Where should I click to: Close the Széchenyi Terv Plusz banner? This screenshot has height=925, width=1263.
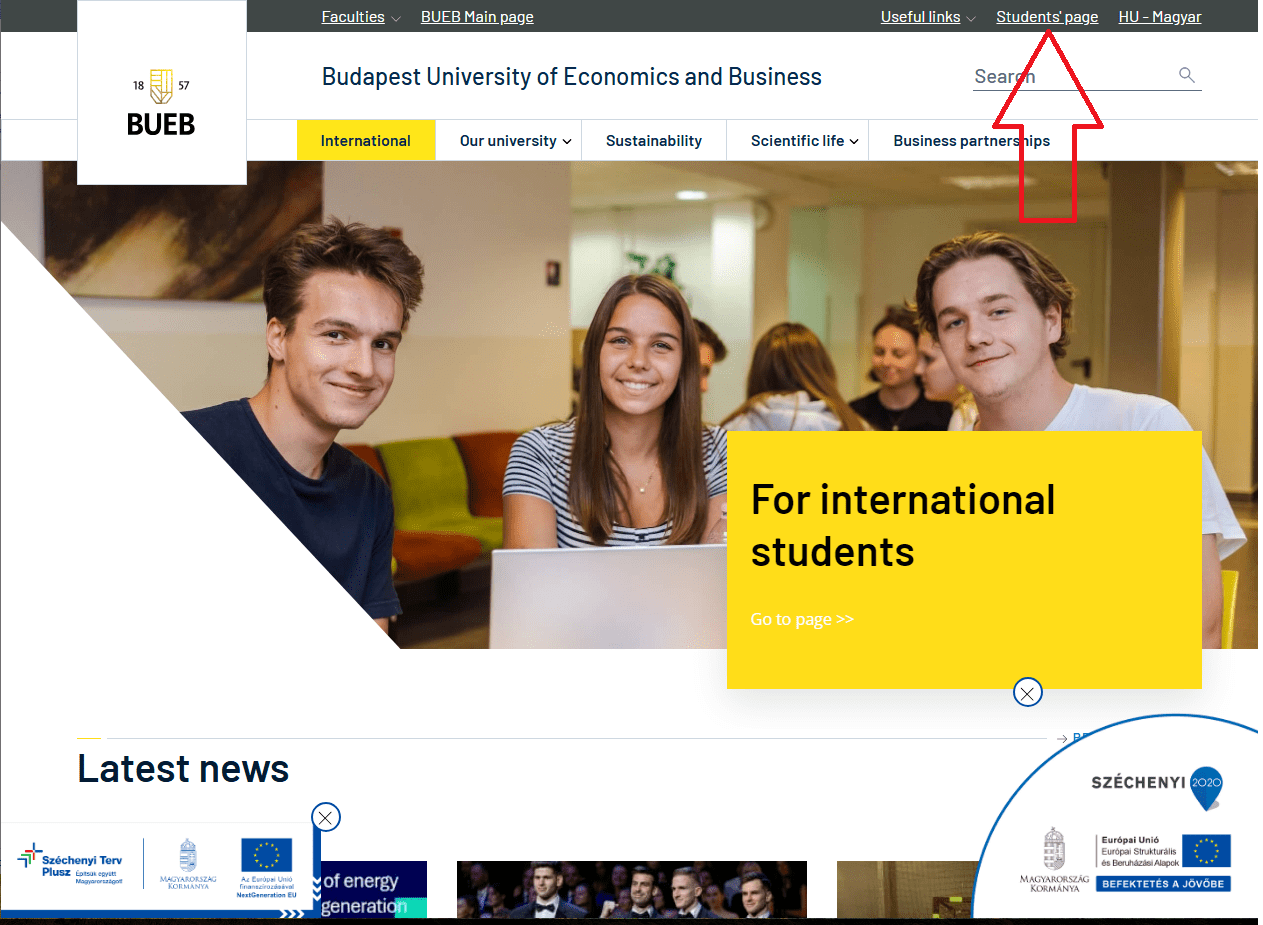click(326, 817)
